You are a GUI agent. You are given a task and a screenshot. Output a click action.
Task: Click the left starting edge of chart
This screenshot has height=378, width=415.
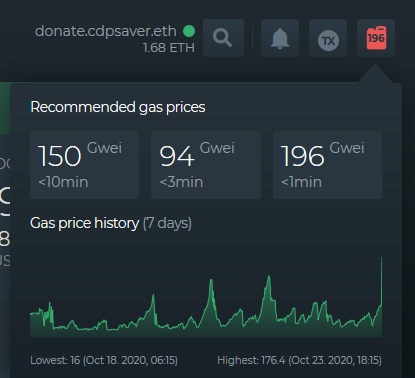[x=31, y=324]
